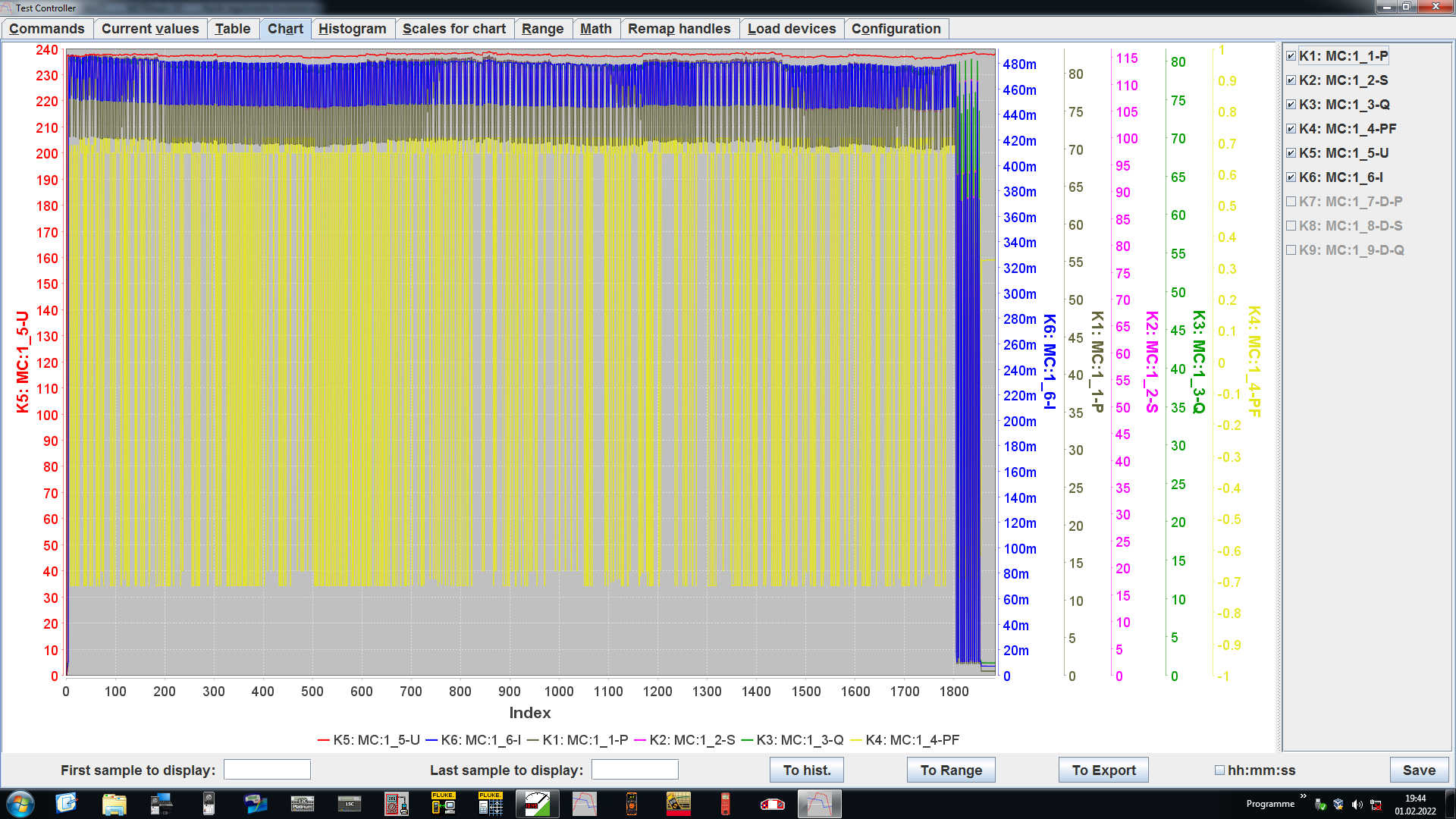
Task: Click the Last sample to display field
Action: [x=635, y=770]
